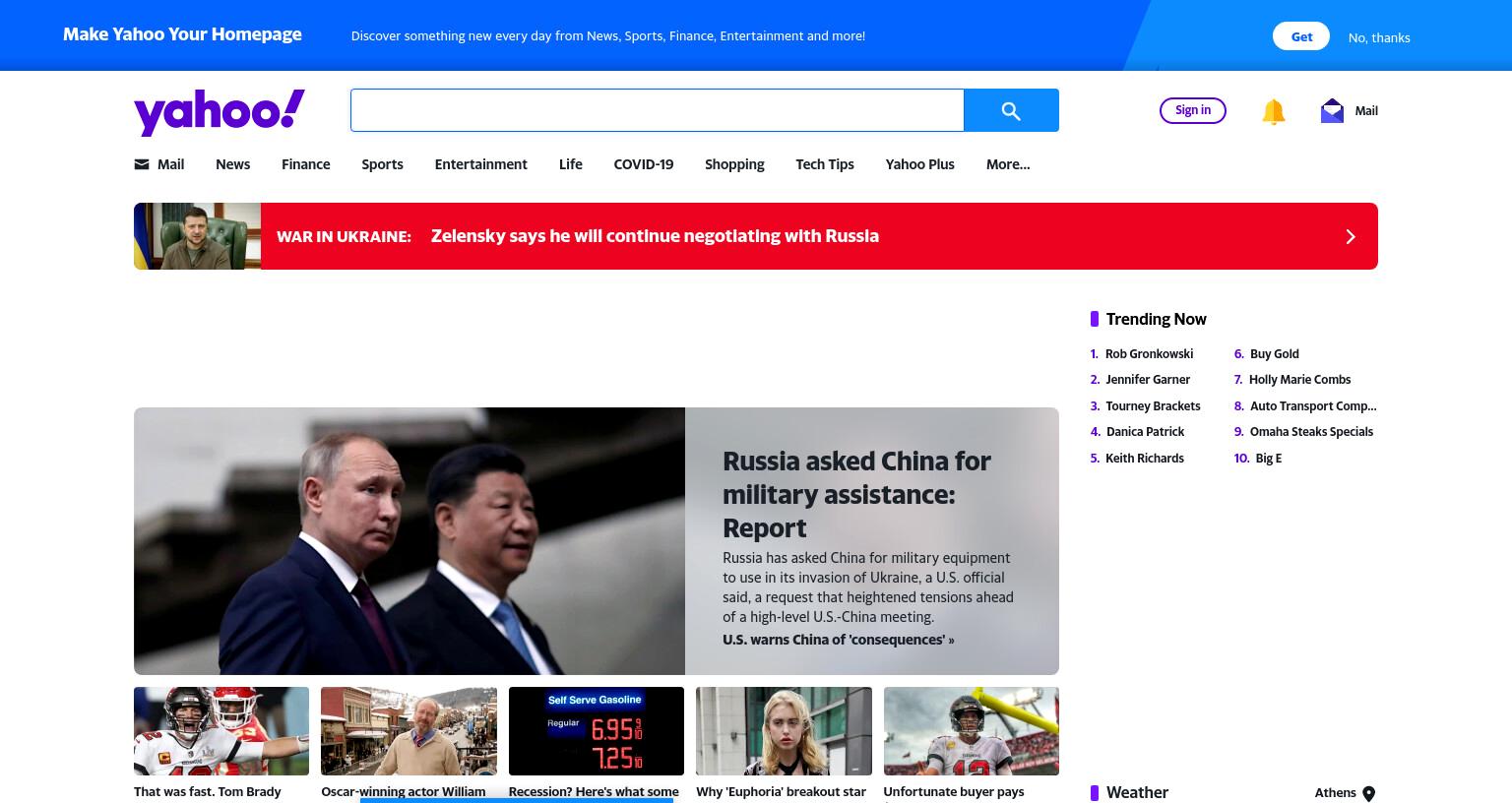Click the Zelensky thumbnail in the banner
Screen dimensions: 1512x803
tap(197, 236)
